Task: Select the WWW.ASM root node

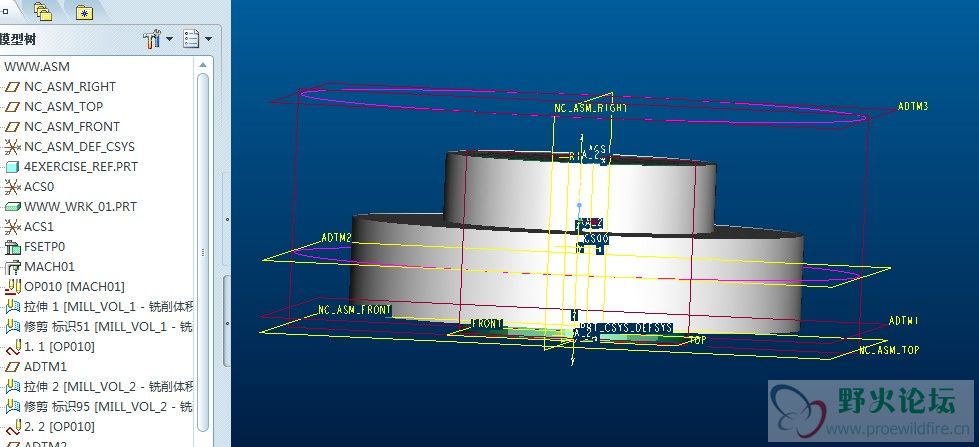Action: coord(37,66)
